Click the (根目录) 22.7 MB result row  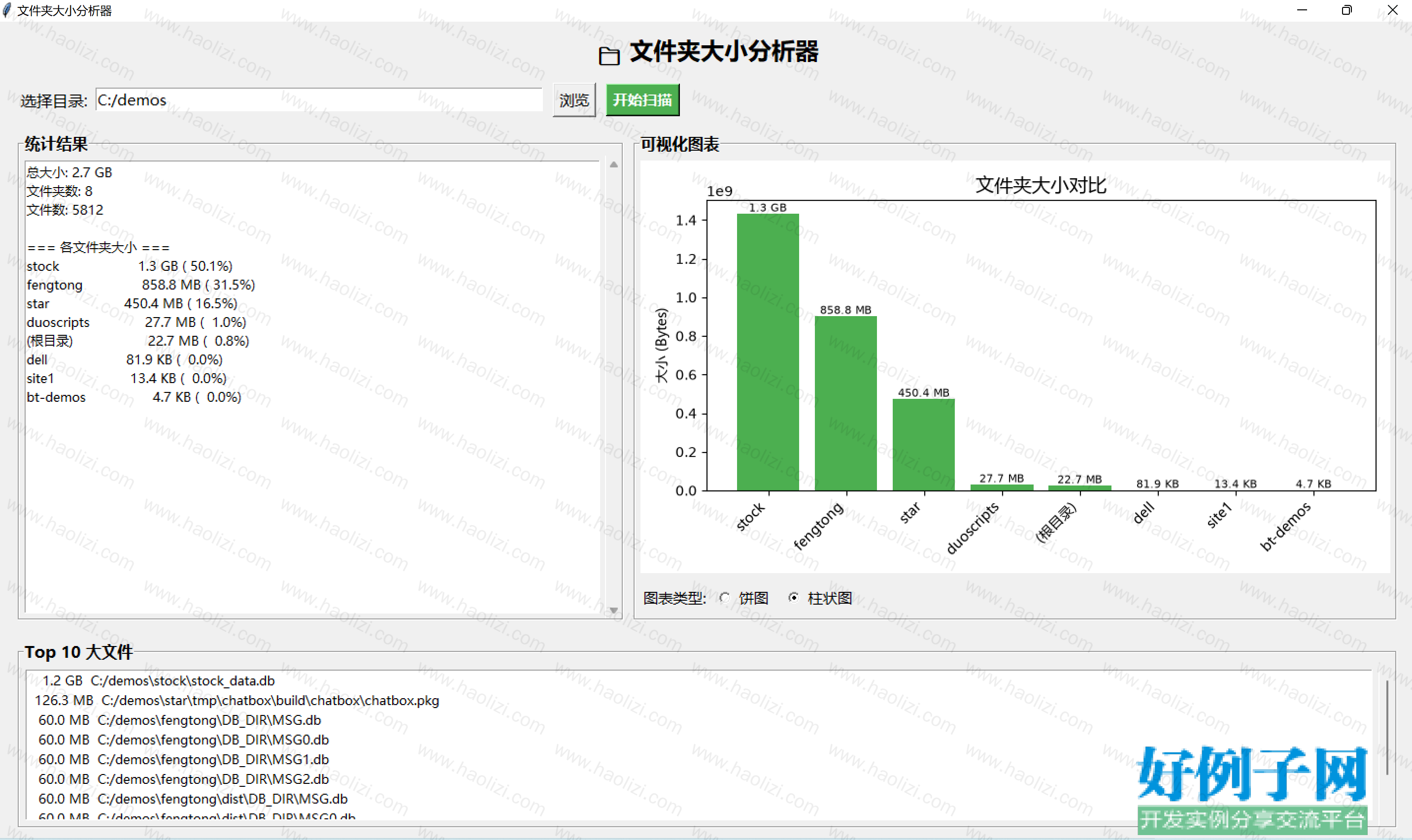137,340
